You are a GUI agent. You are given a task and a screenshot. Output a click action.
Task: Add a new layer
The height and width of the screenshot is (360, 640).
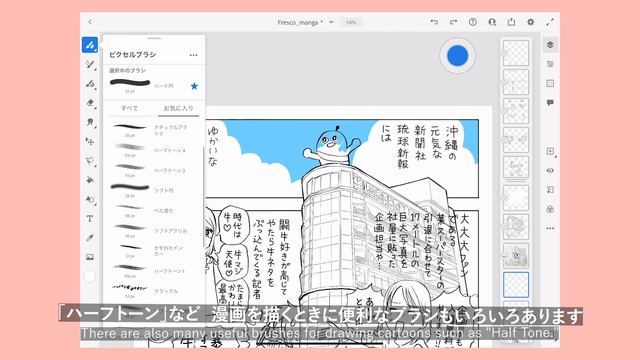(550, 151)
